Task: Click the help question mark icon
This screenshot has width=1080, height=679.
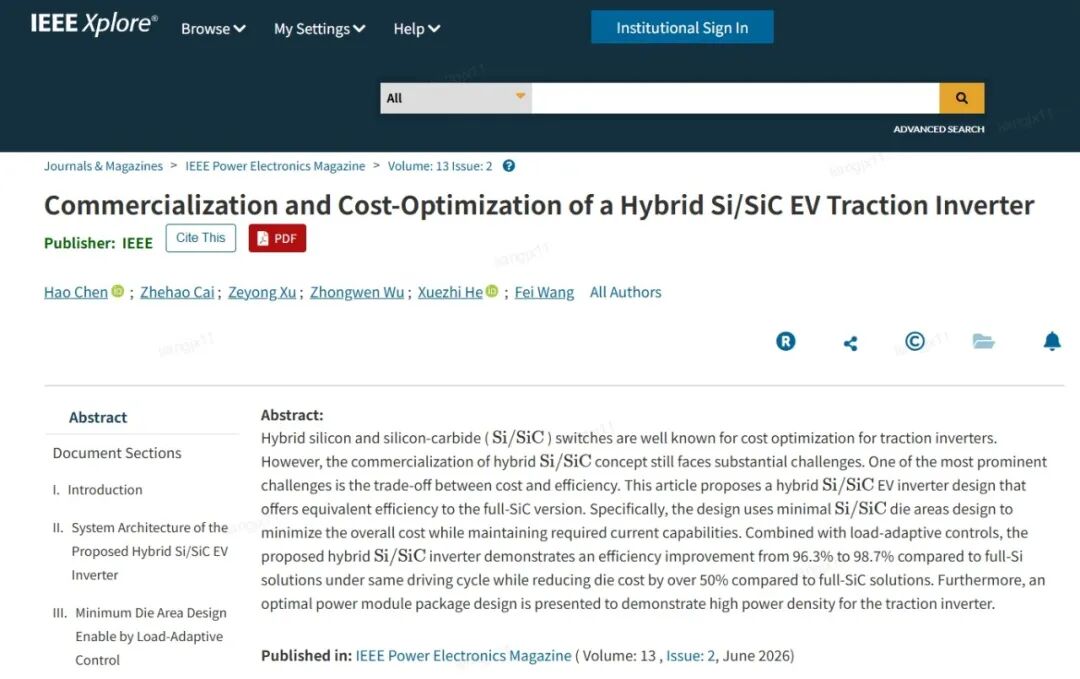Action: [x=508, y=166]
